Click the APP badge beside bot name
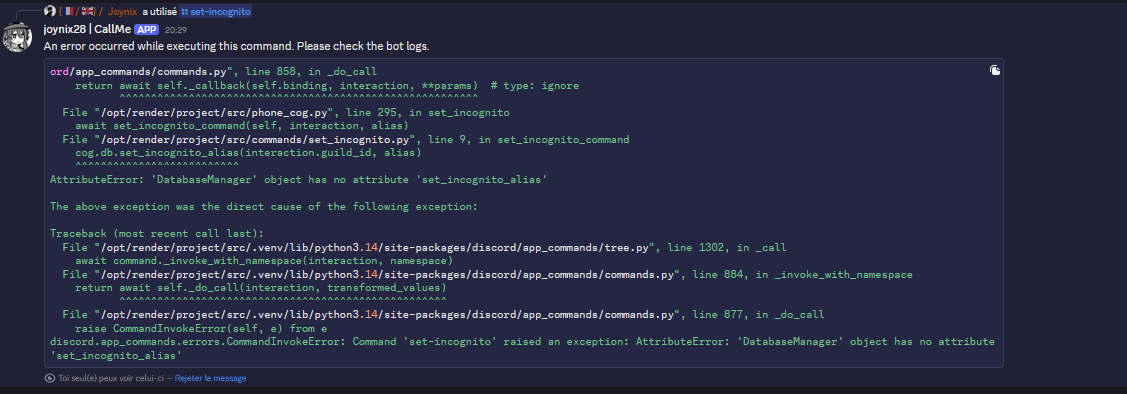Viewport: 1127px width, 394px height. tap(146, 29)
